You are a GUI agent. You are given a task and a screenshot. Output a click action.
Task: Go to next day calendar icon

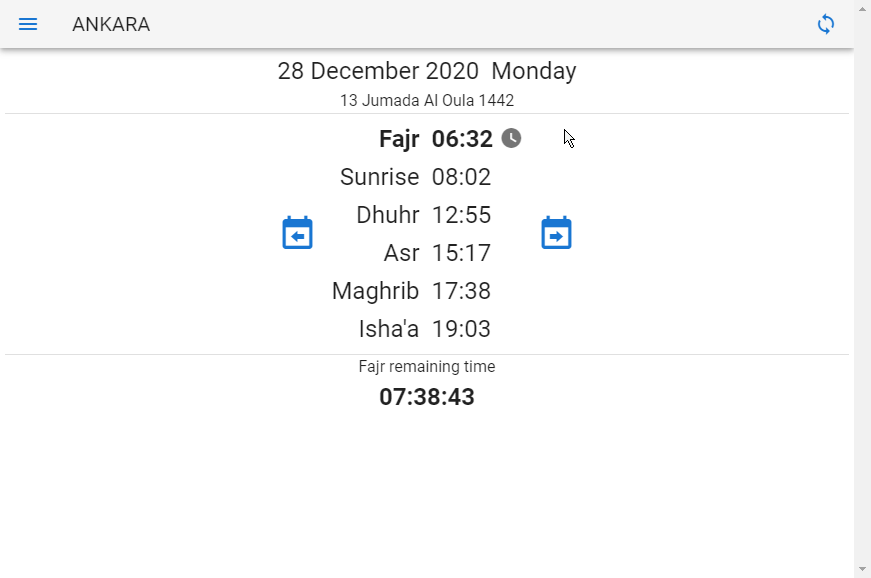pyautogui.click(x=556, y=233)
